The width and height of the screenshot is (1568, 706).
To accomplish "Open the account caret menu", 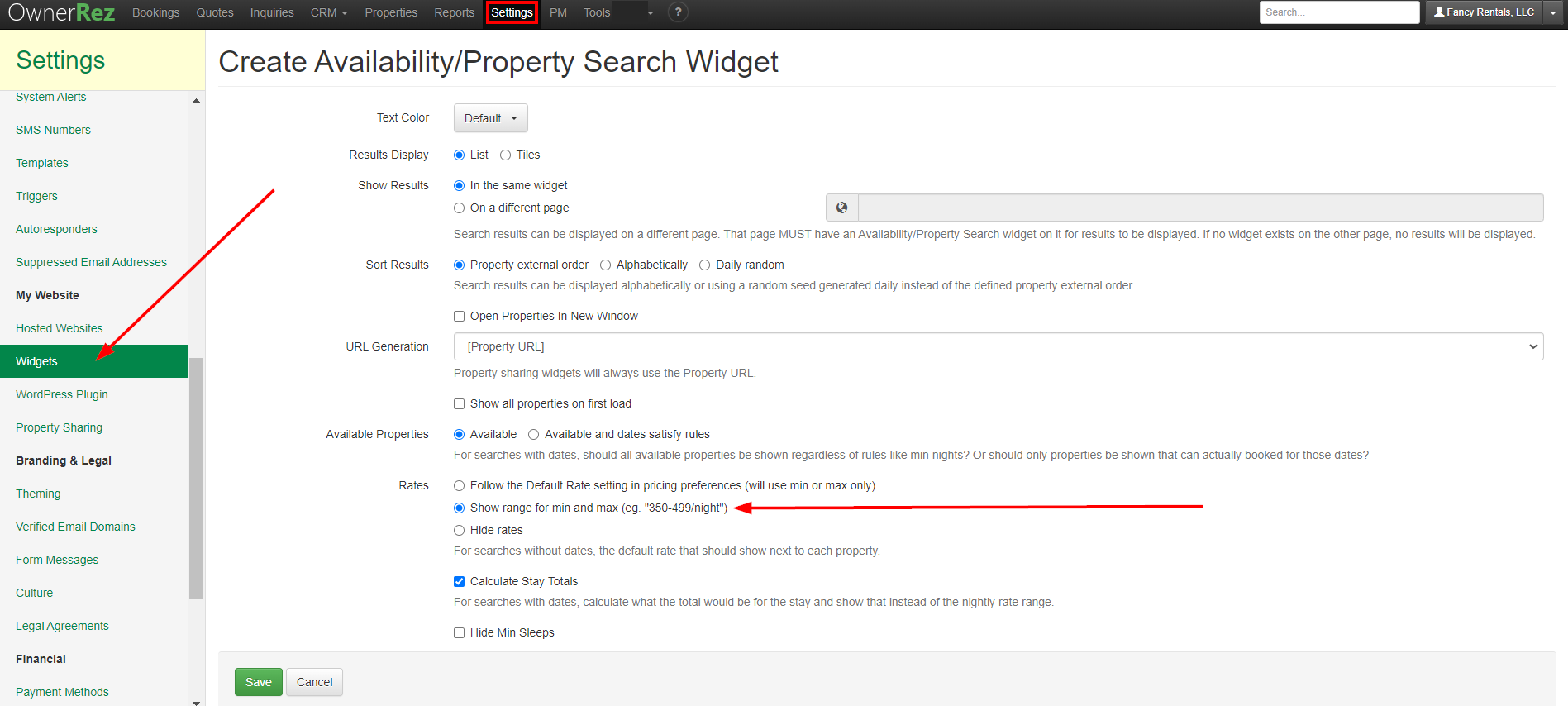I will click(1553, 12).
